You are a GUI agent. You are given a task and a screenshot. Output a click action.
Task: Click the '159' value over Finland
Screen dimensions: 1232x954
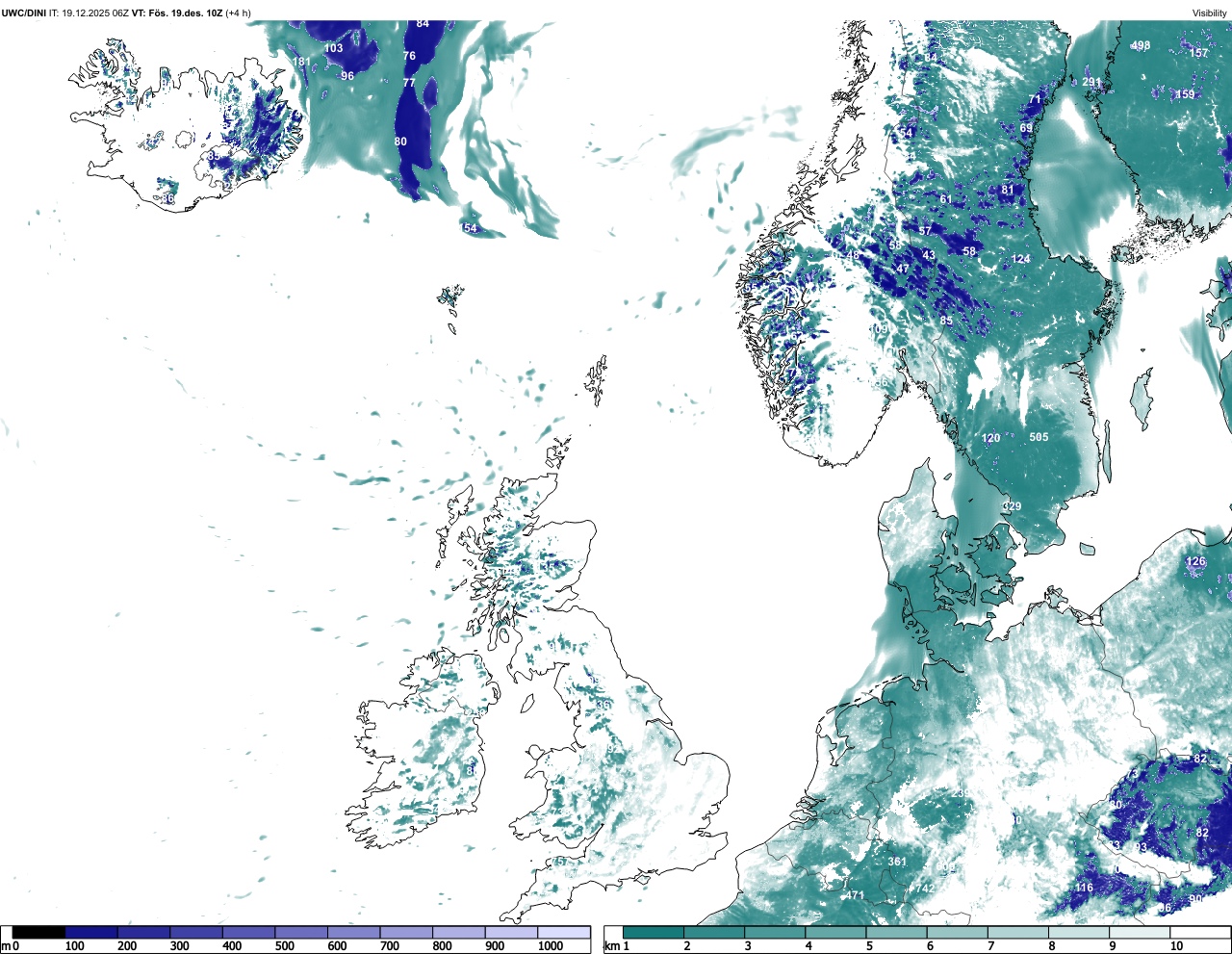tap(1186, 94)
